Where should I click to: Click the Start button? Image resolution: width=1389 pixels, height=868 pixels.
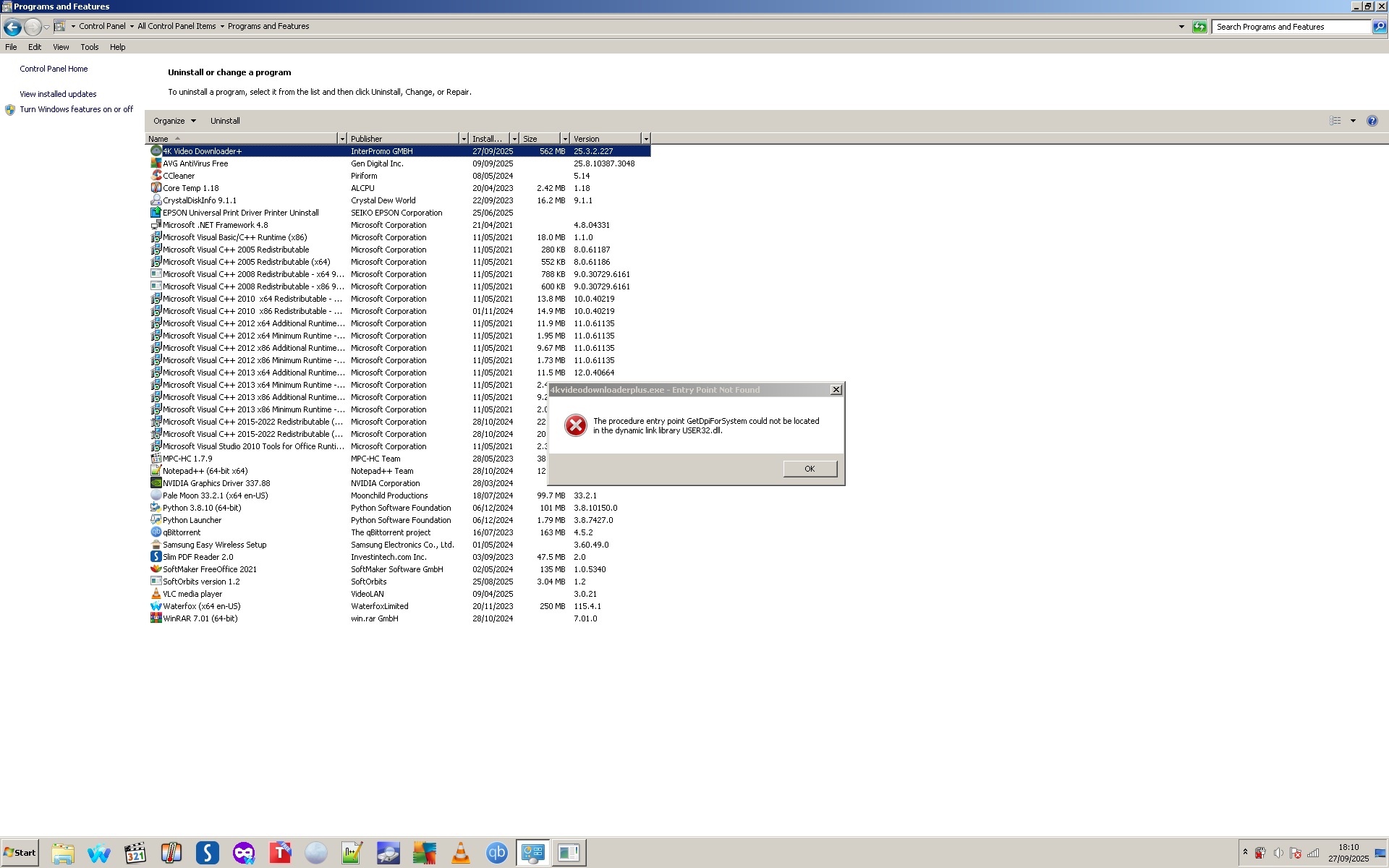coord(20,853)
